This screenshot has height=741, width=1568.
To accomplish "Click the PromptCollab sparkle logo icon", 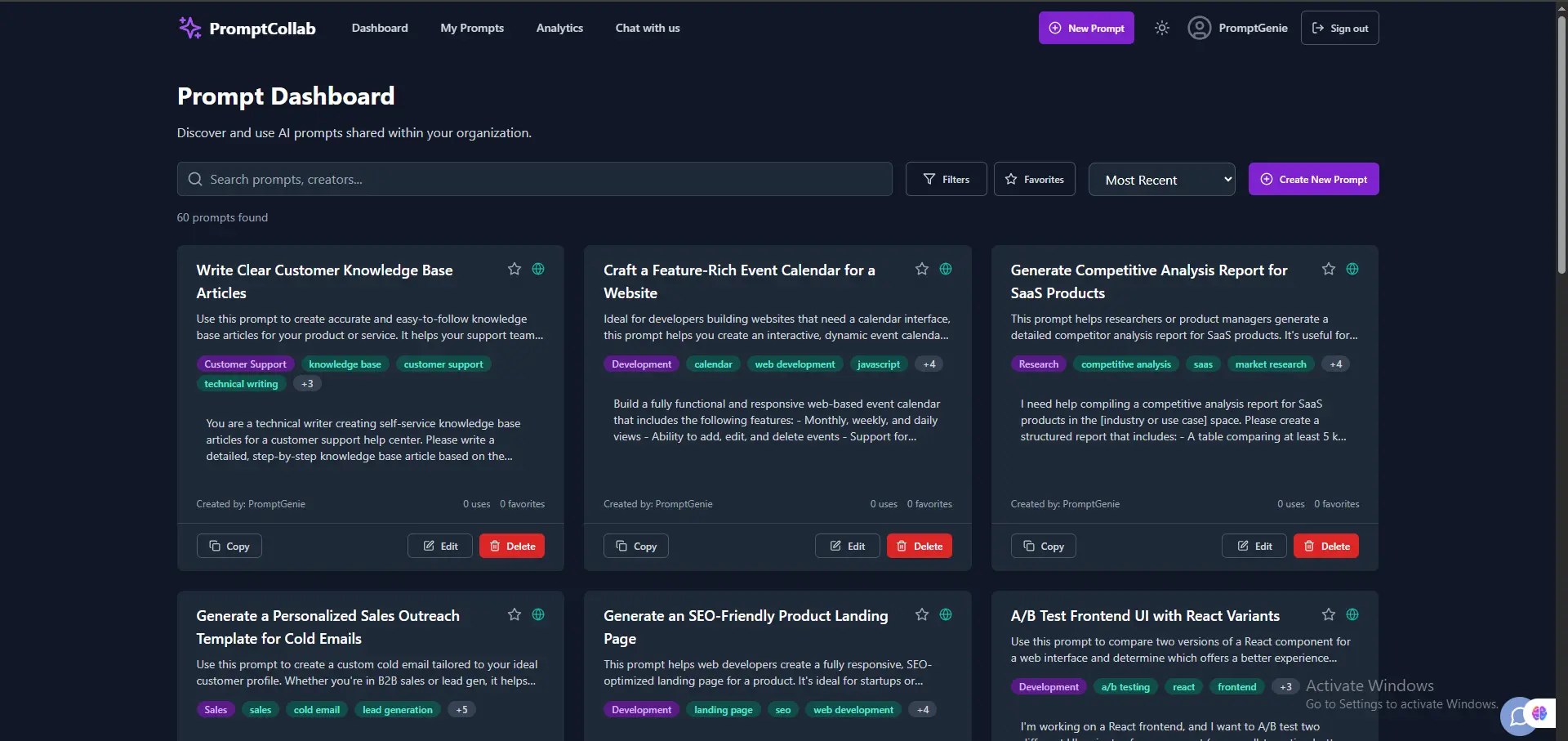I will (189, 28).
